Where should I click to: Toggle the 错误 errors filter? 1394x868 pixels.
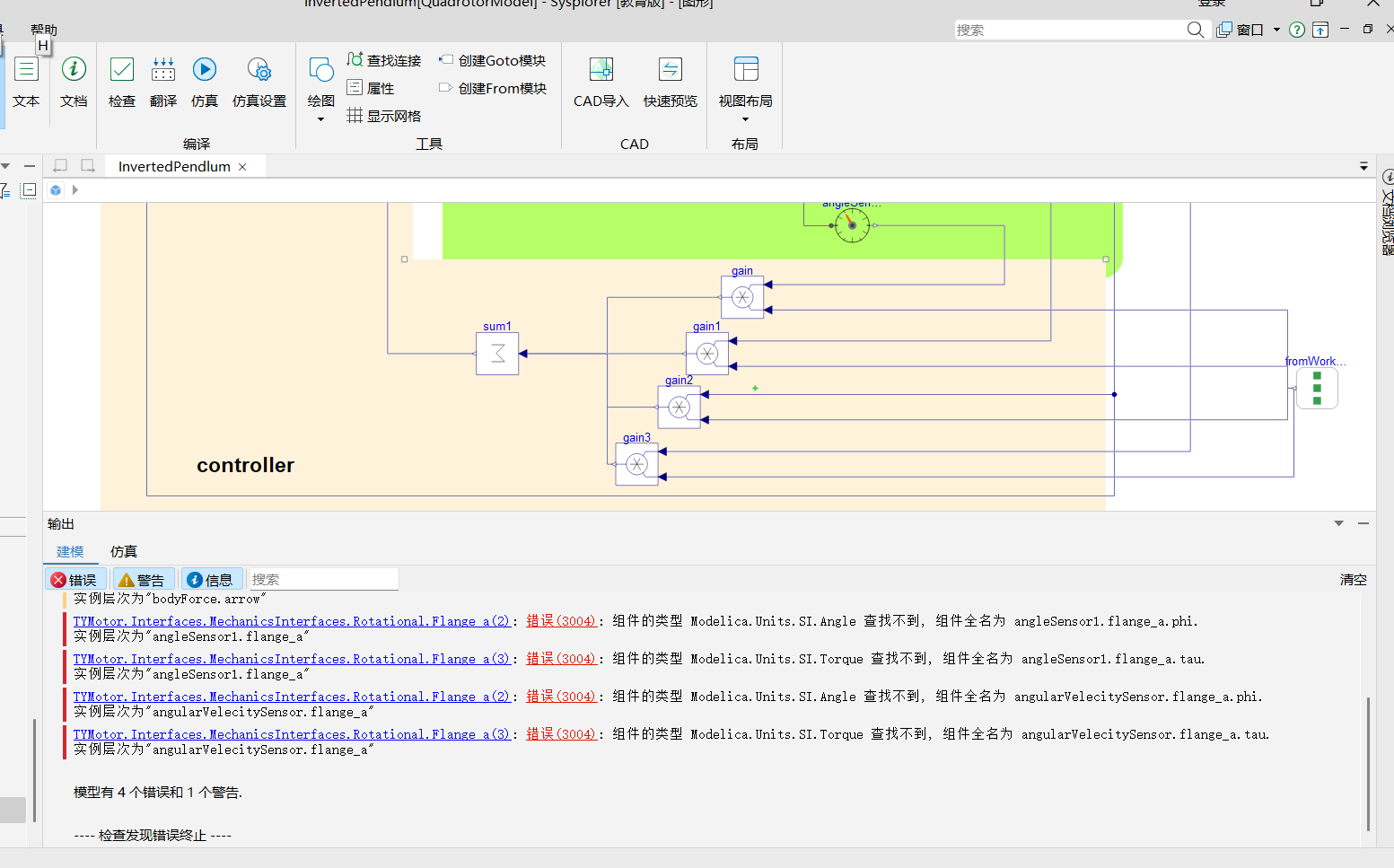click(75, 580)
